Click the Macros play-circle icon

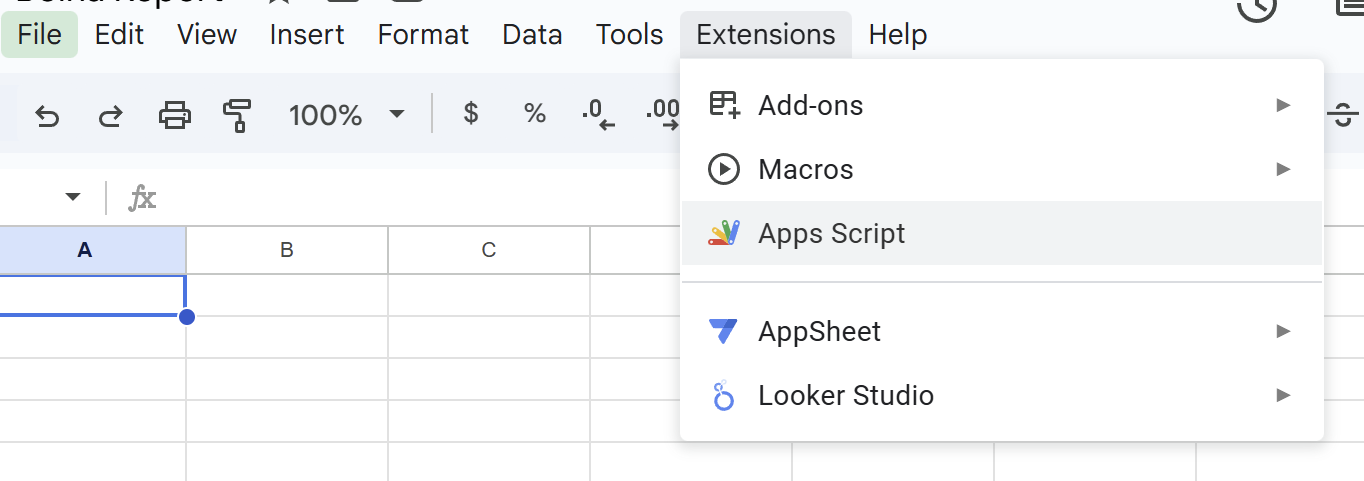click(724, 169)
